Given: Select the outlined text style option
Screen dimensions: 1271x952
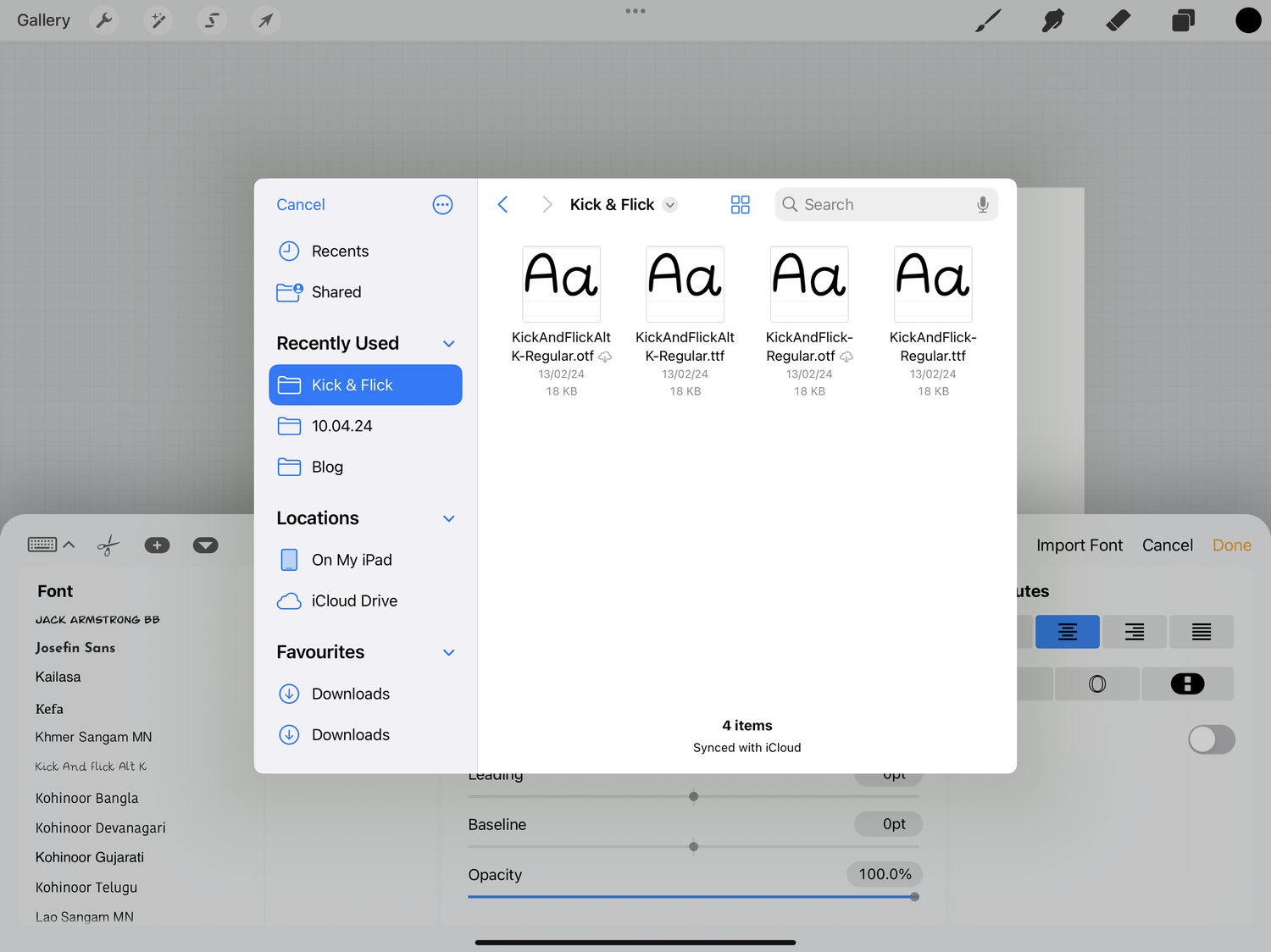Looking at the screenshot, I should point(1096,684).
